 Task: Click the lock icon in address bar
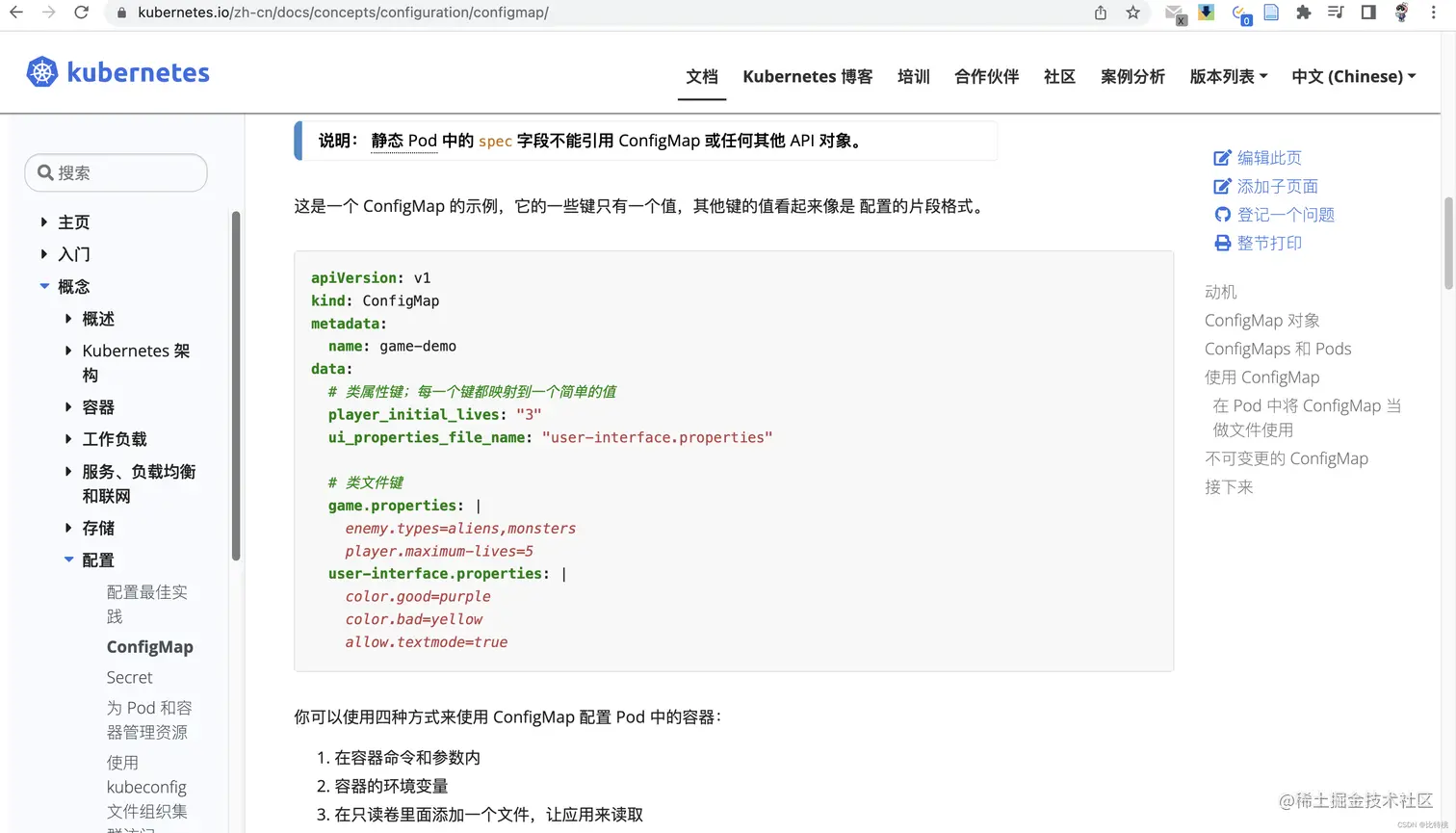[x=121, y=13]
